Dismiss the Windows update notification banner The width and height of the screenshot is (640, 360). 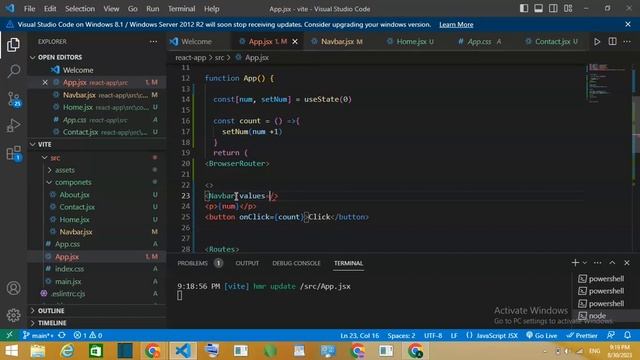pos(628,24)
